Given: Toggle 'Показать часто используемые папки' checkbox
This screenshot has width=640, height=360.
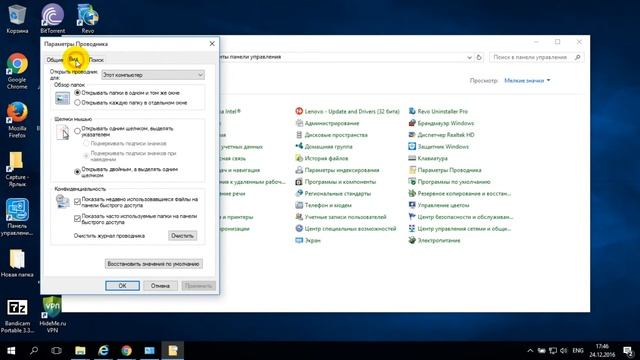Looking at the screenshot, I should [x=77, y=219].
